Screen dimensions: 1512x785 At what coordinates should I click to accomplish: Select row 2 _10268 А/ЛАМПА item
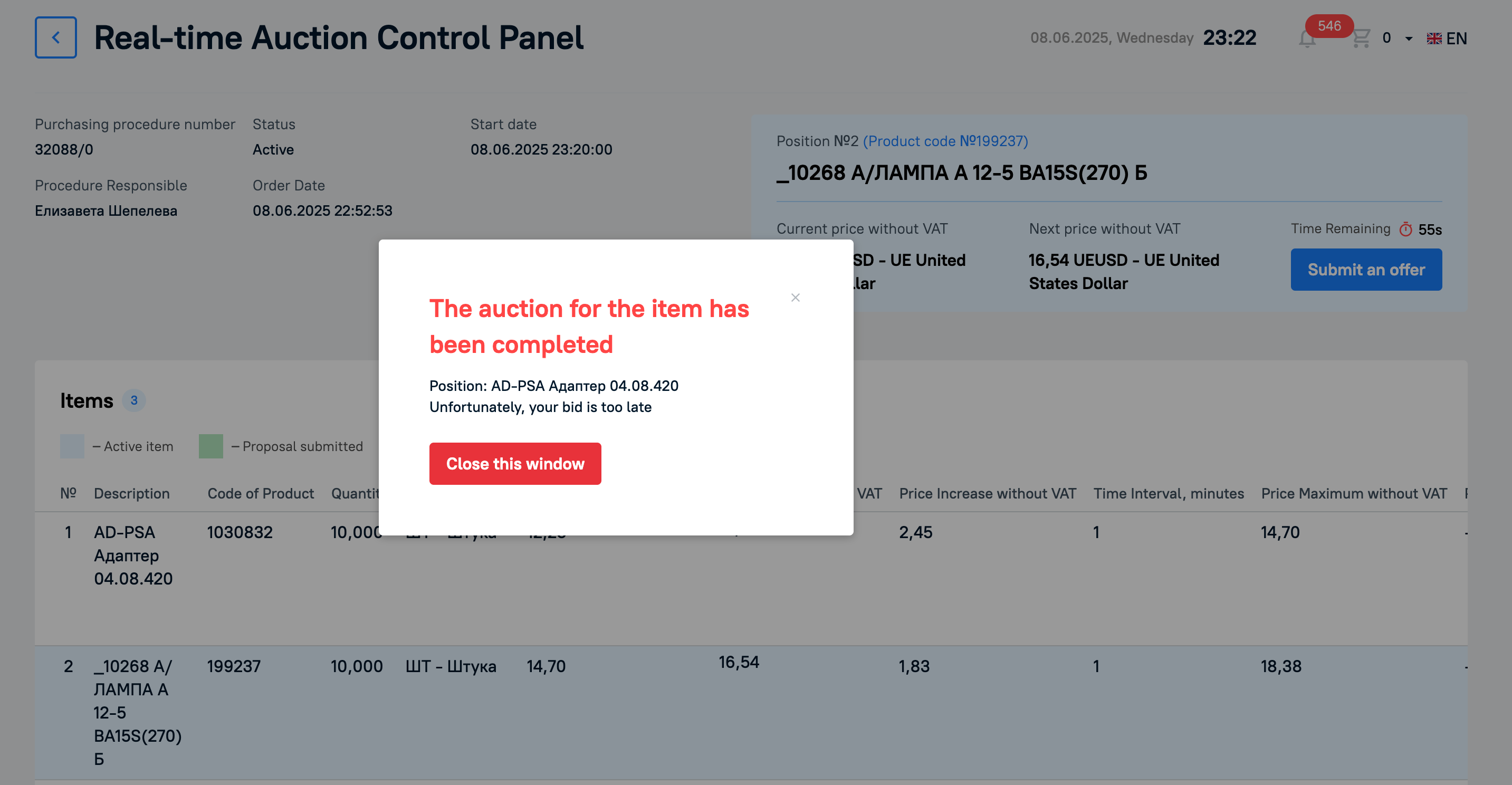pyautogui.click(x=751, y=713)
